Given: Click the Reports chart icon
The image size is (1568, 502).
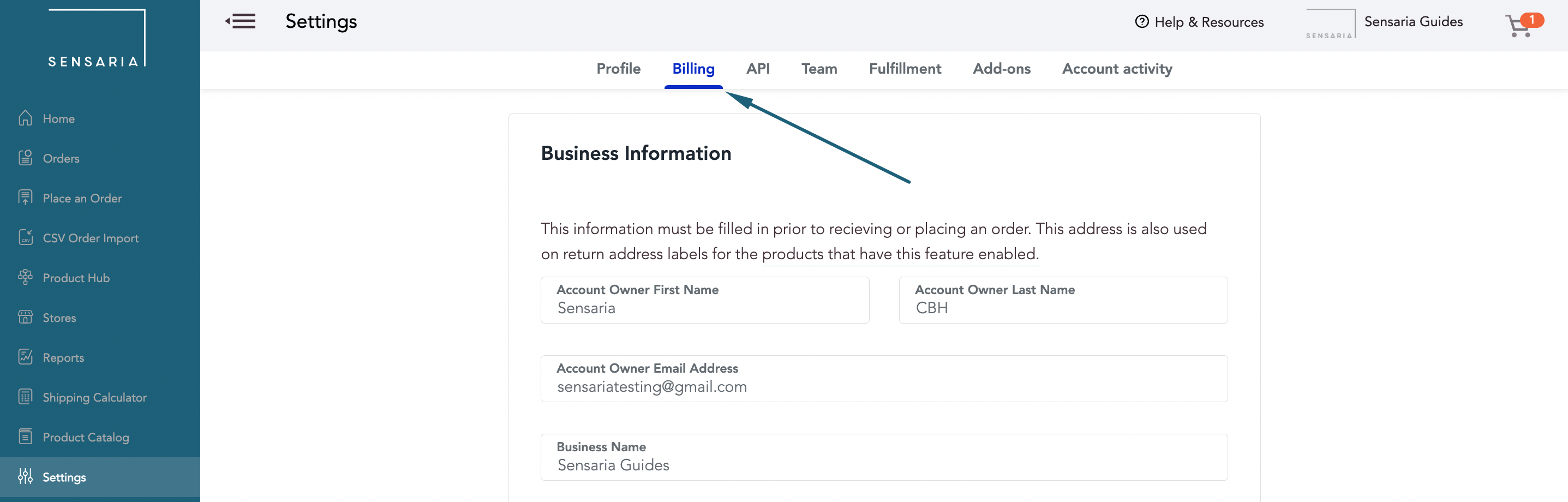Looking at the screenshot, I should pyautogui.click(x=25, y=357).
